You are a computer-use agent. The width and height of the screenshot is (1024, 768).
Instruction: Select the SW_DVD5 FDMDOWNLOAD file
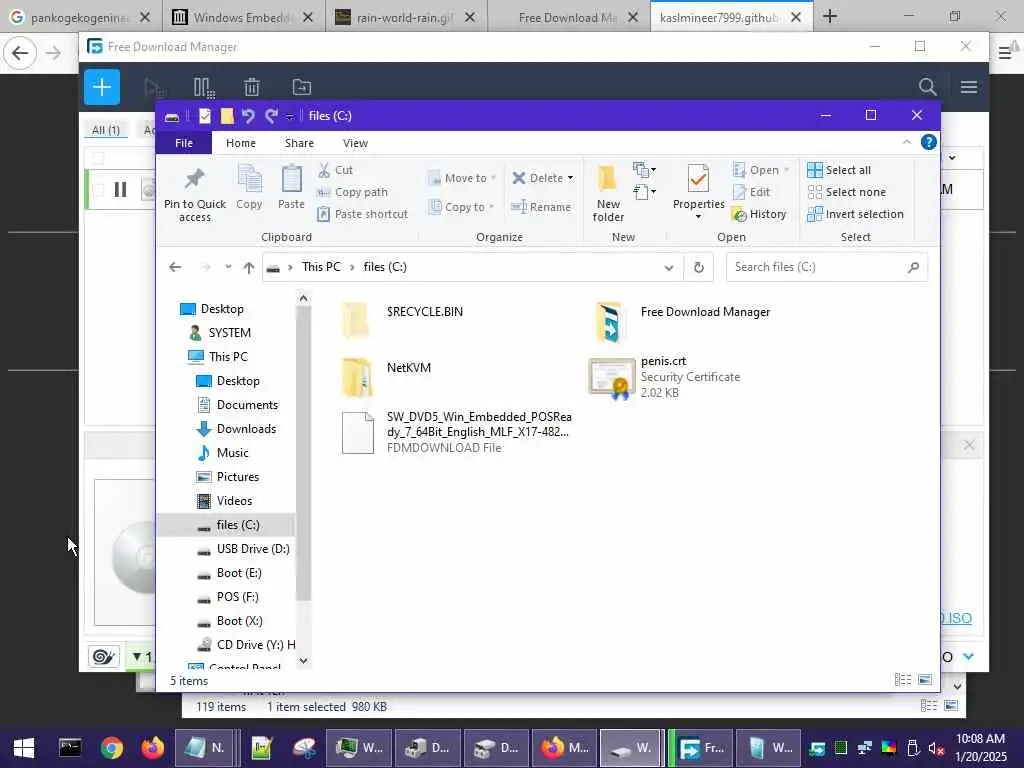coord(456,432)
